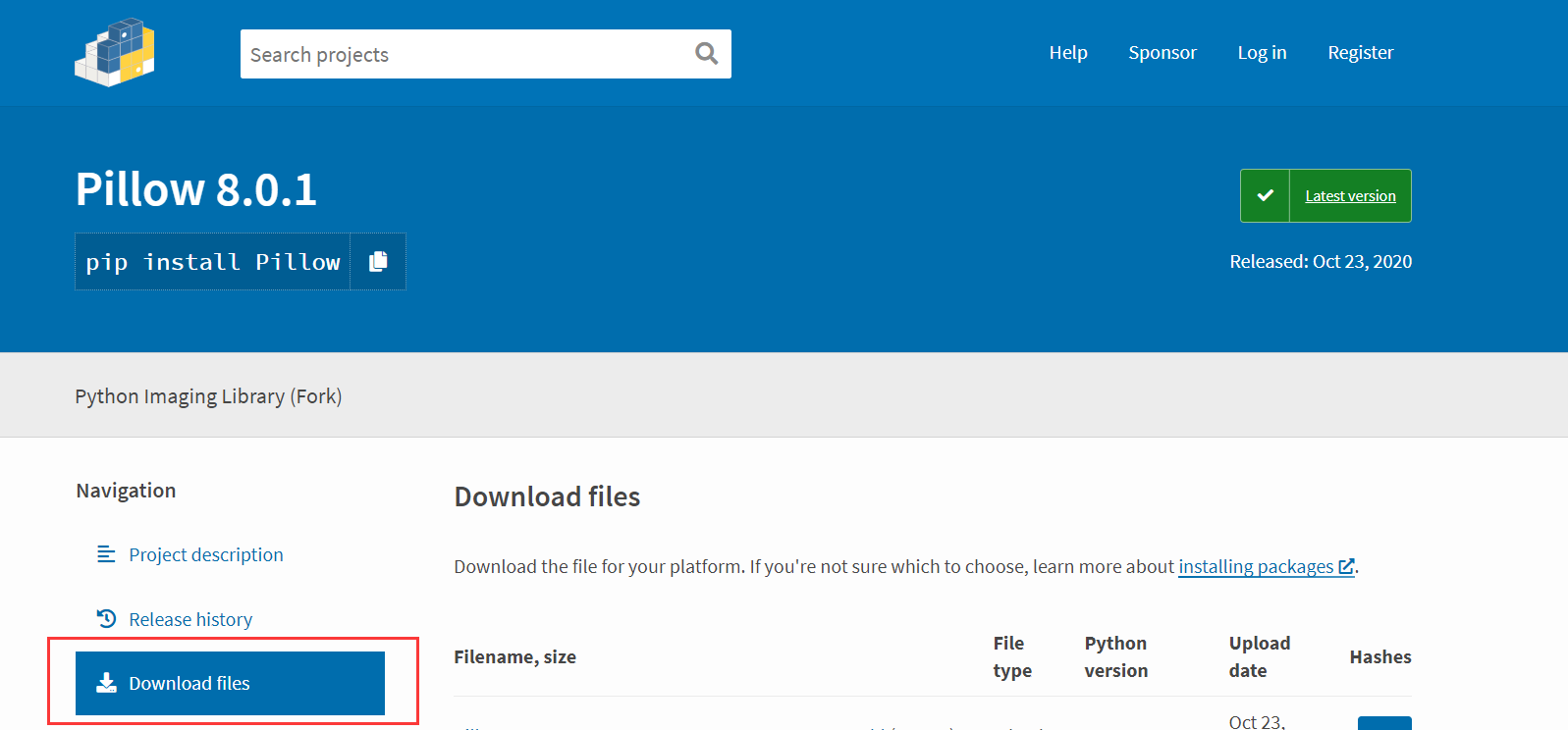The width and height of the screenshot is (1568, 730).
Task: Select the Download files navigation tab
Action: pos(230,683)
